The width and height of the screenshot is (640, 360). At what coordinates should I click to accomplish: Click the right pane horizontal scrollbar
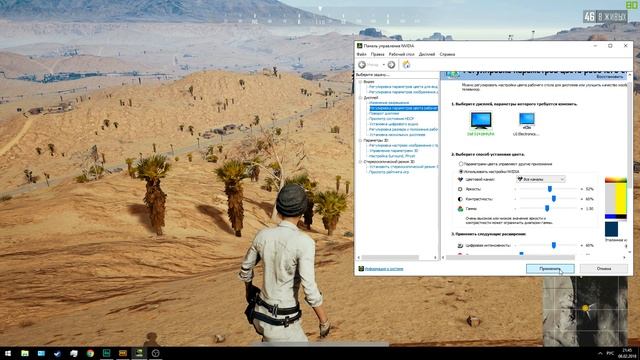click(x=511, y=258)
